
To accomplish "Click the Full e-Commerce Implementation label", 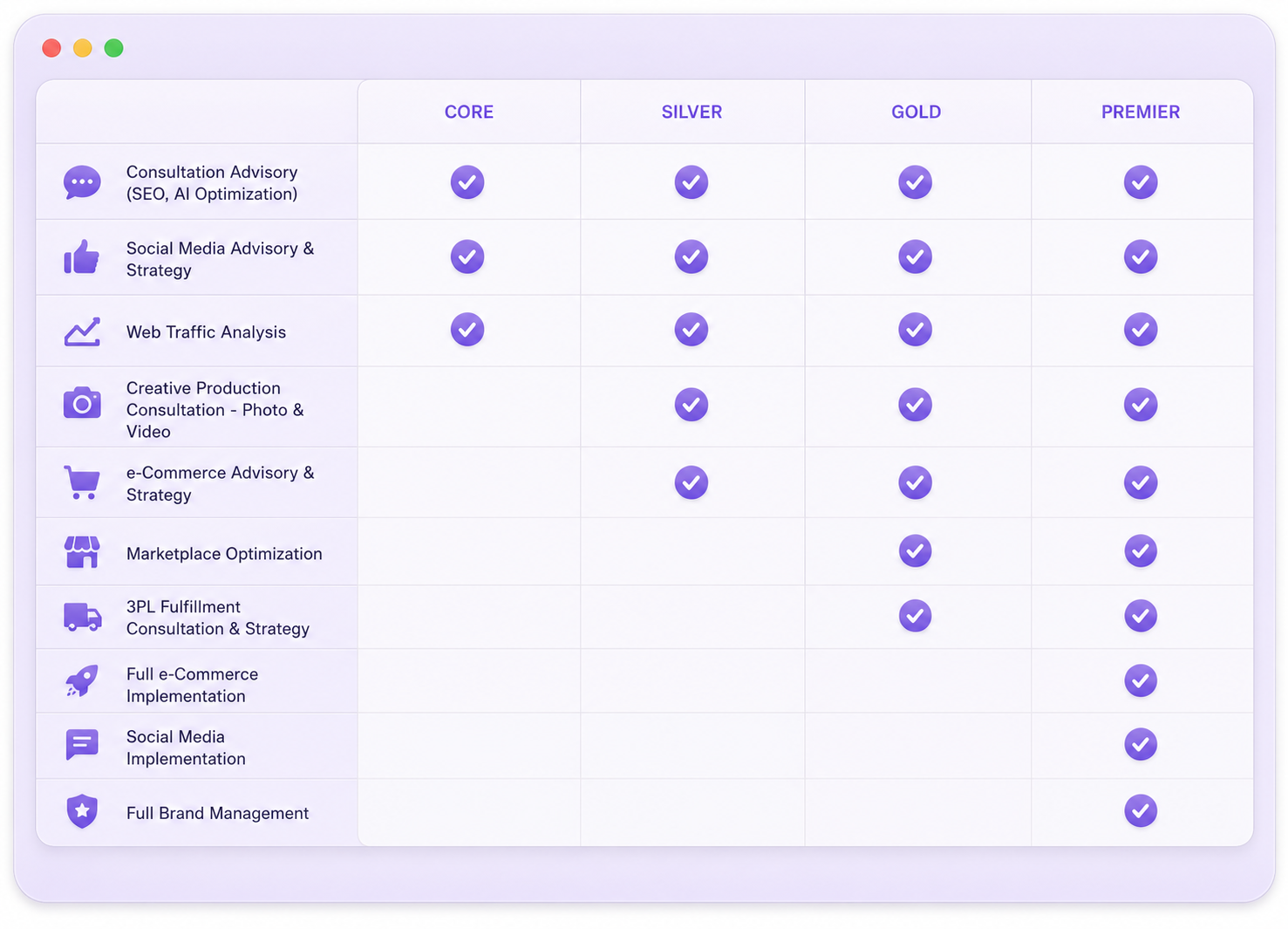I will pos(192,685).
